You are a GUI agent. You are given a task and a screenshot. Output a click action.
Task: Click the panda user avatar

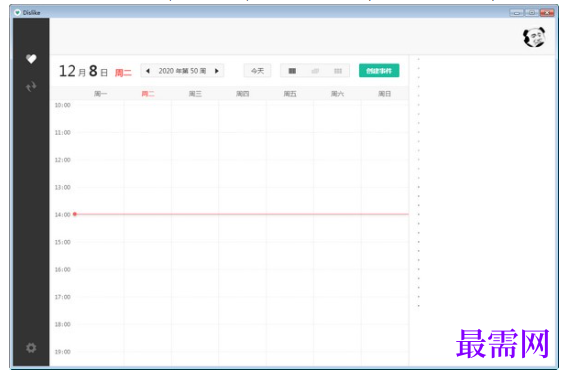click(x=534, y=37)
